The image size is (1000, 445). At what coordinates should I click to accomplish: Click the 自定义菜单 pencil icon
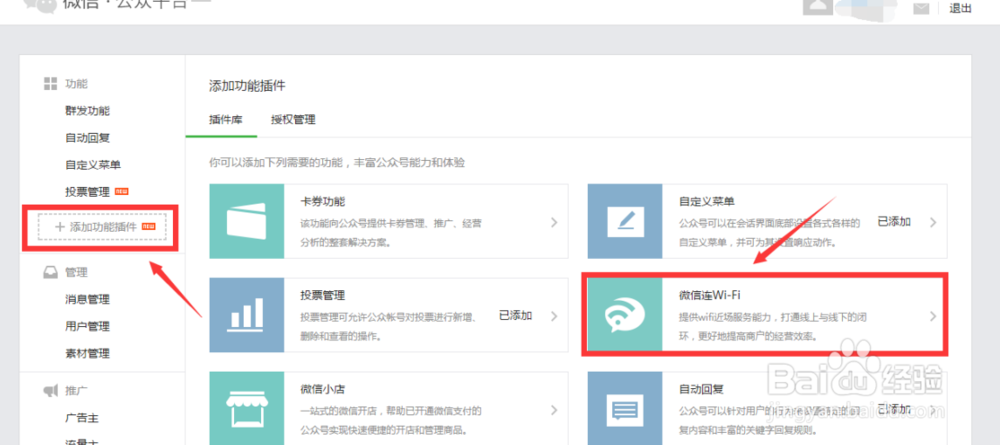(x=625, y=221)
